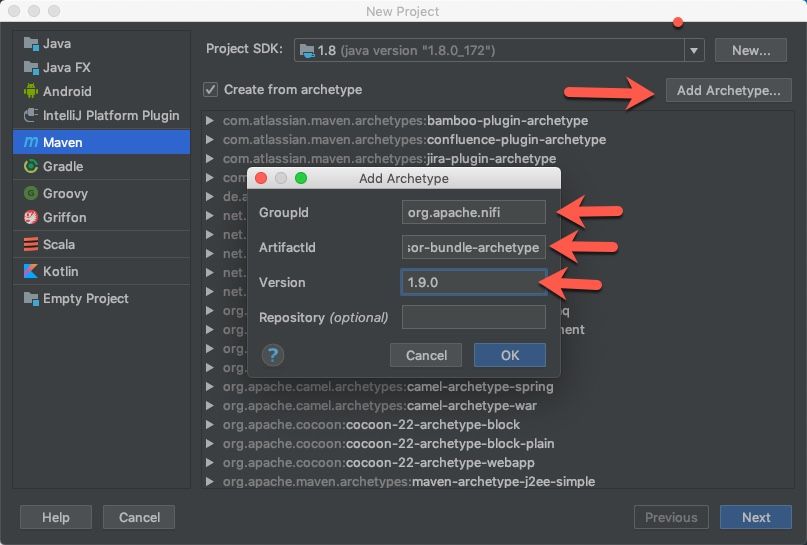Select the Kotlin icon
Viewport: 807px width, 545px height.
click(31, 271)
